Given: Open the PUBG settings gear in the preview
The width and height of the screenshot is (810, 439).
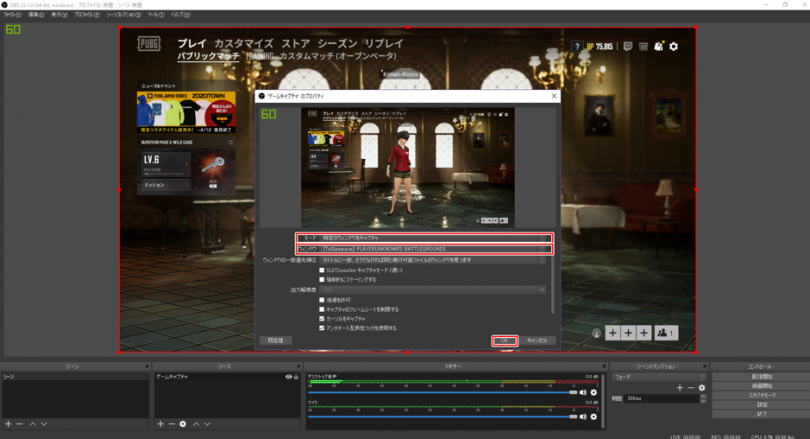Looking at the screenshot, I should pyautogui.click(x=674, y=46).
